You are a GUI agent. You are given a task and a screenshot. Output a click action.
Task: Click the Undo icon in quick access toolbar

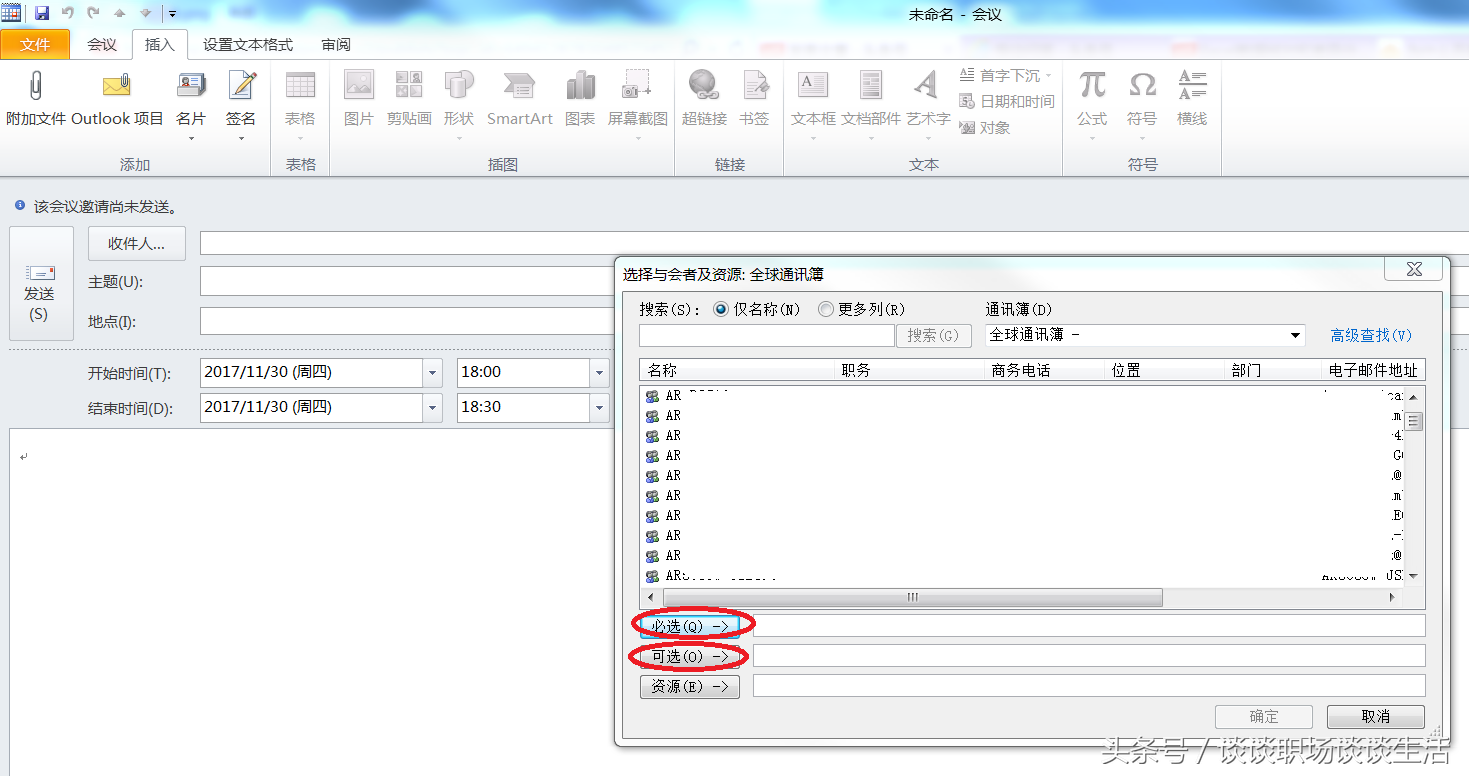pos(68,13)
